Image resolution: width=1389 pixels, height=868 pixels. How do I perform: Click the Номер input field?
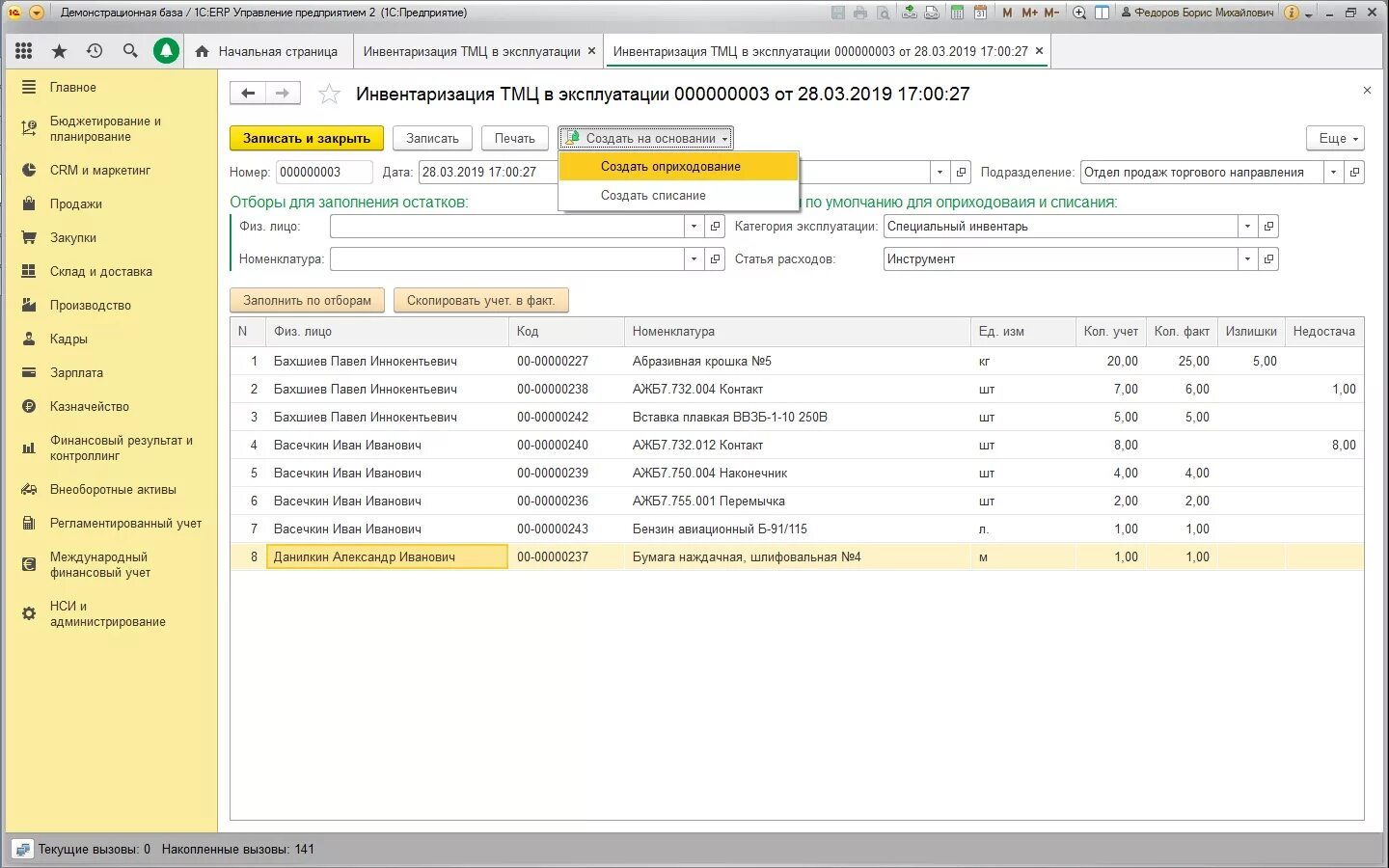pyautogui.click(x=324, y=172)
